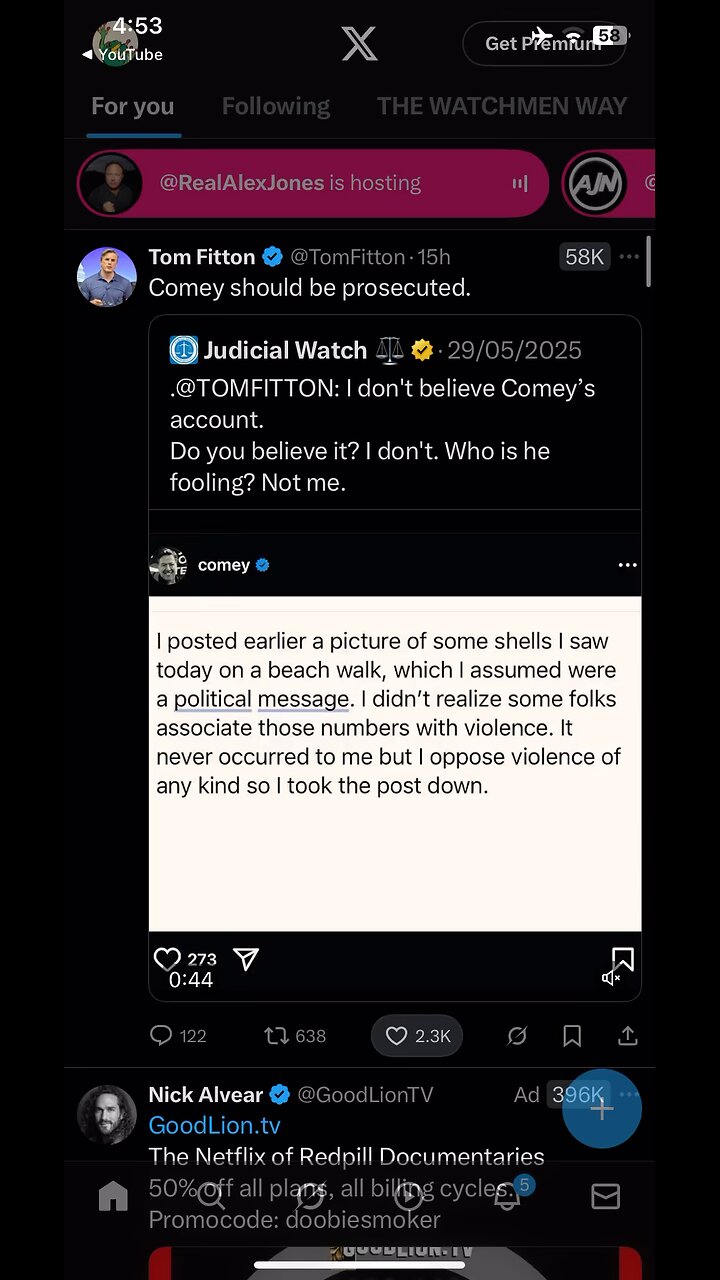Bookmark Tom Fitton's post
Image resolution: width=720 pixels, height=1280 pixels.
tap(572, 1036)
